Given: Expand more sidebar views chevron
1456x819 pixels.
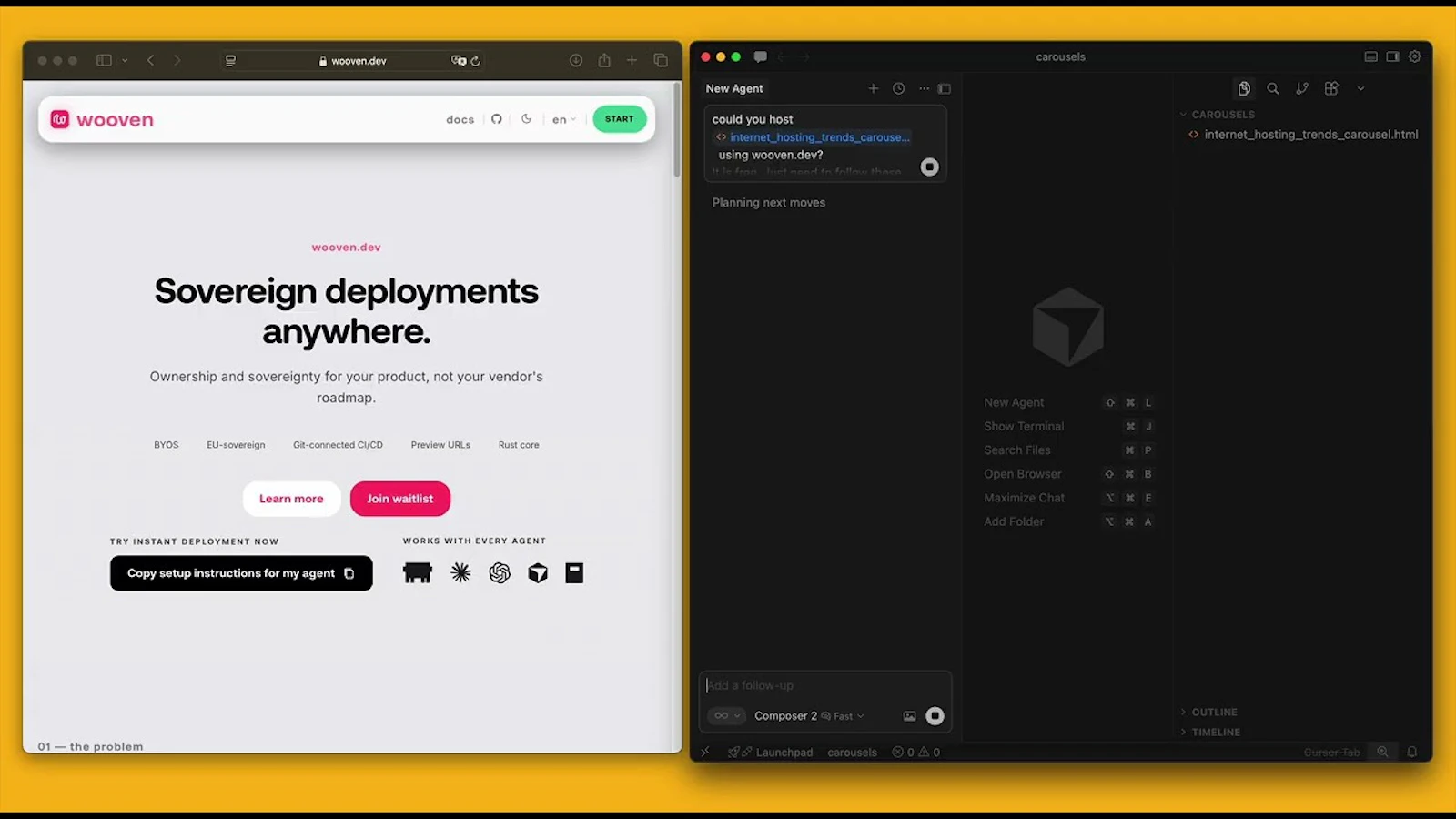Looking at the screenshot, I should pyautogui.click(x=1360, y=88).
